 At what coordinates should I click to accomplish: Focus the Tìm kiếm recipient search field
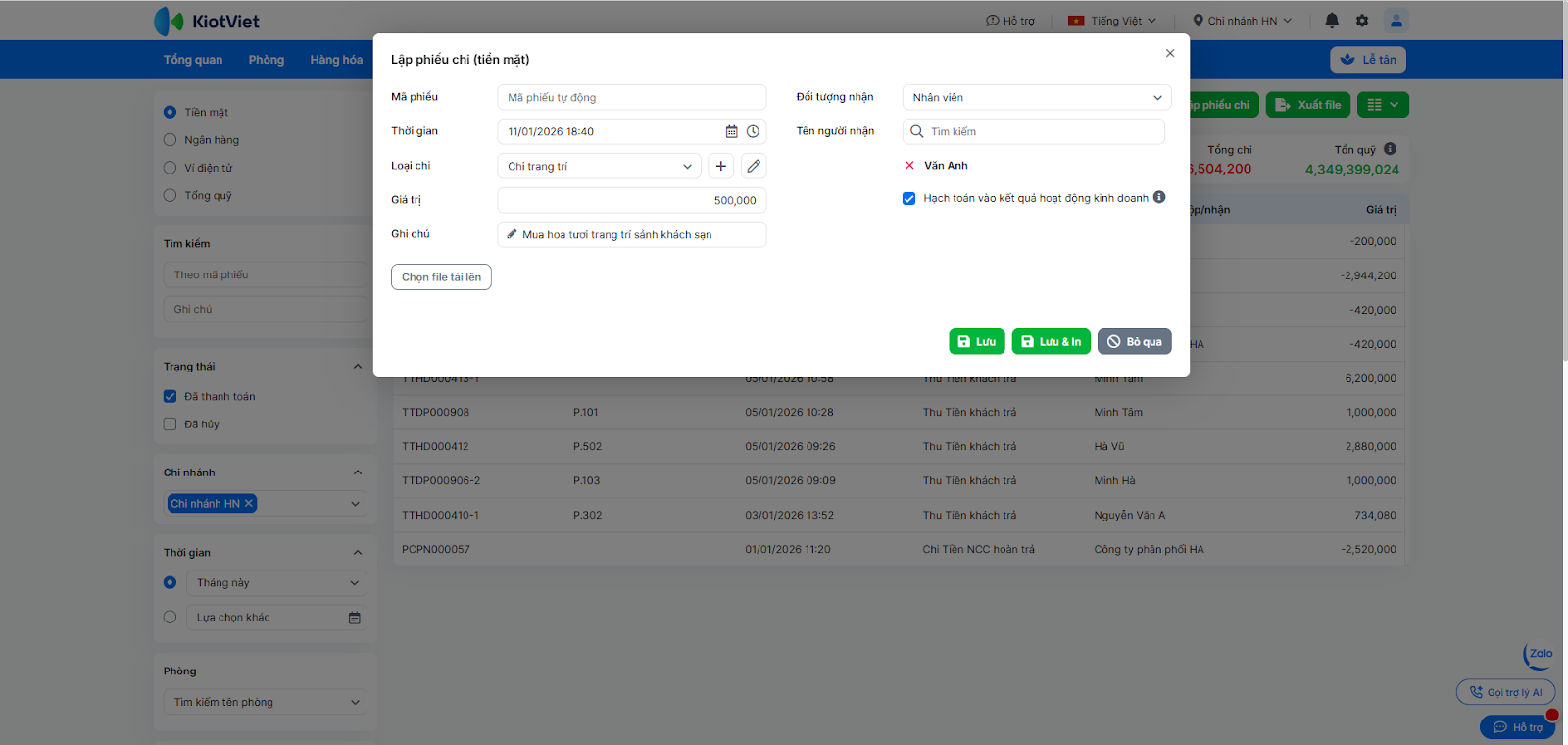1034,131
